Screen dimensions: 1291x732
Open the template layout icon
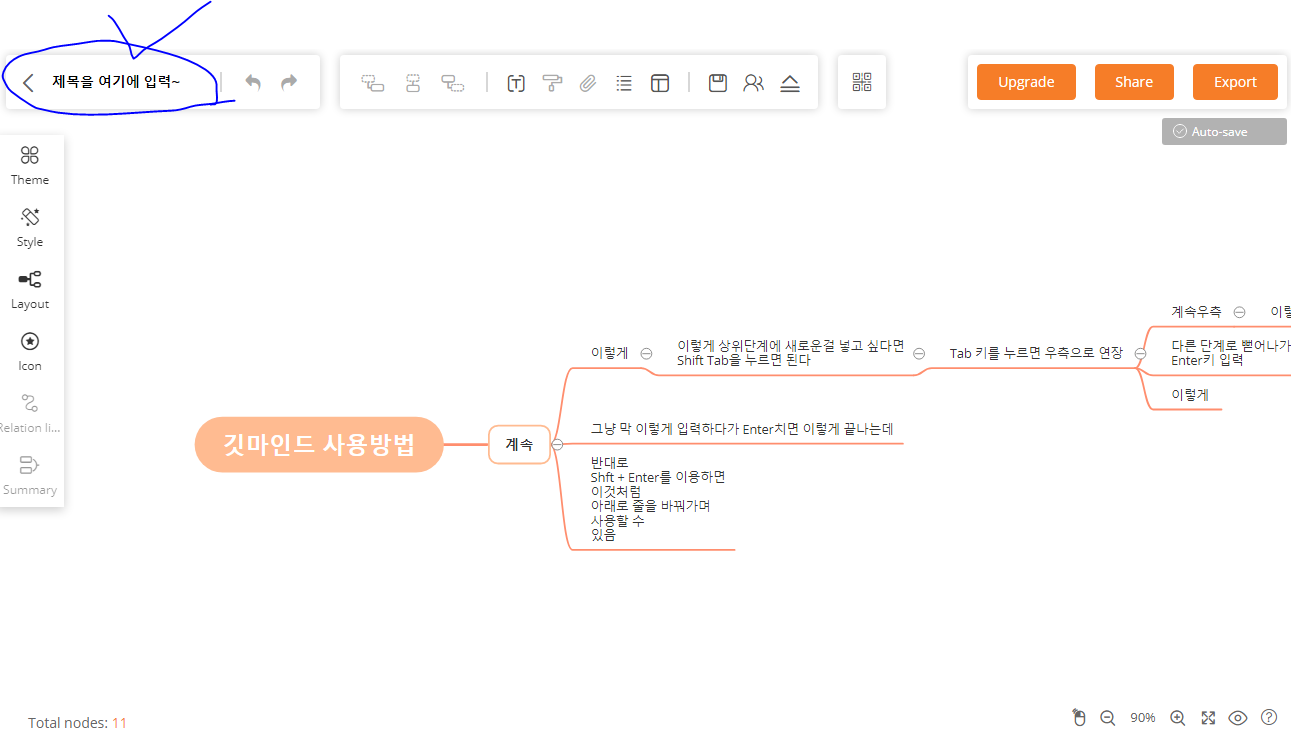(x=660, y=83)
